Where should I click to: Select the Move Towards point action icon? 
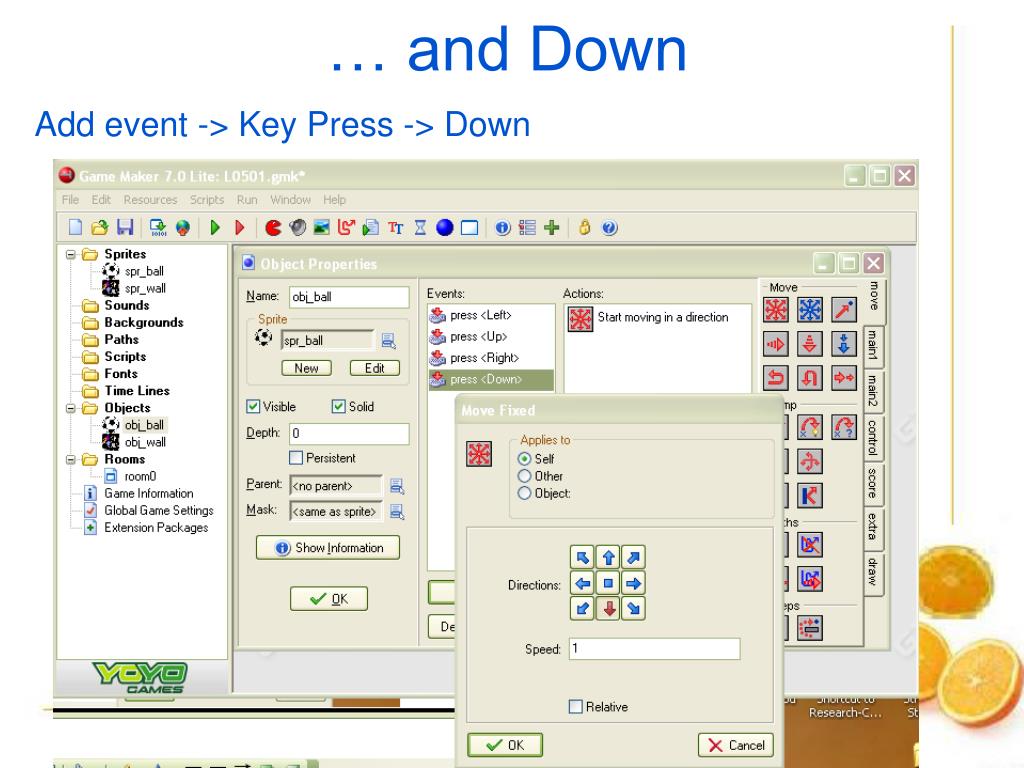(x=844, y=310)
